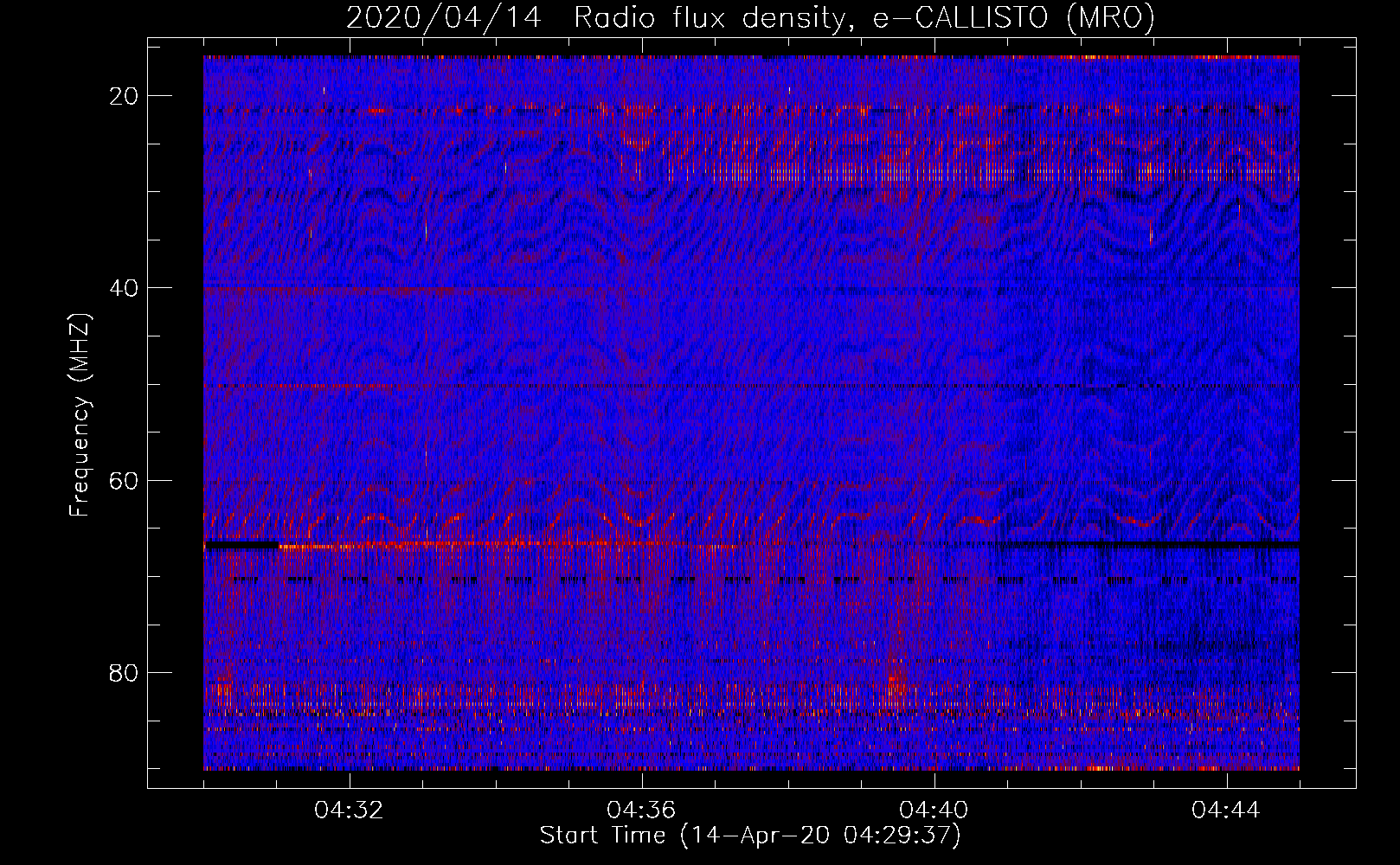Image resolution: width=1400 pixels, height=865 pixels.
Task: Click the 40 MHz tick label
Action: [x=125, y=288]
